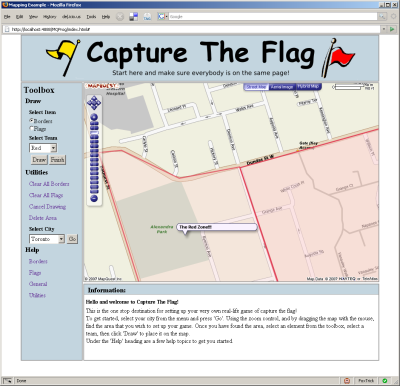Switch to Street Map view
Image resolution: width=400 pixels, height=386 pixels.
256,87
